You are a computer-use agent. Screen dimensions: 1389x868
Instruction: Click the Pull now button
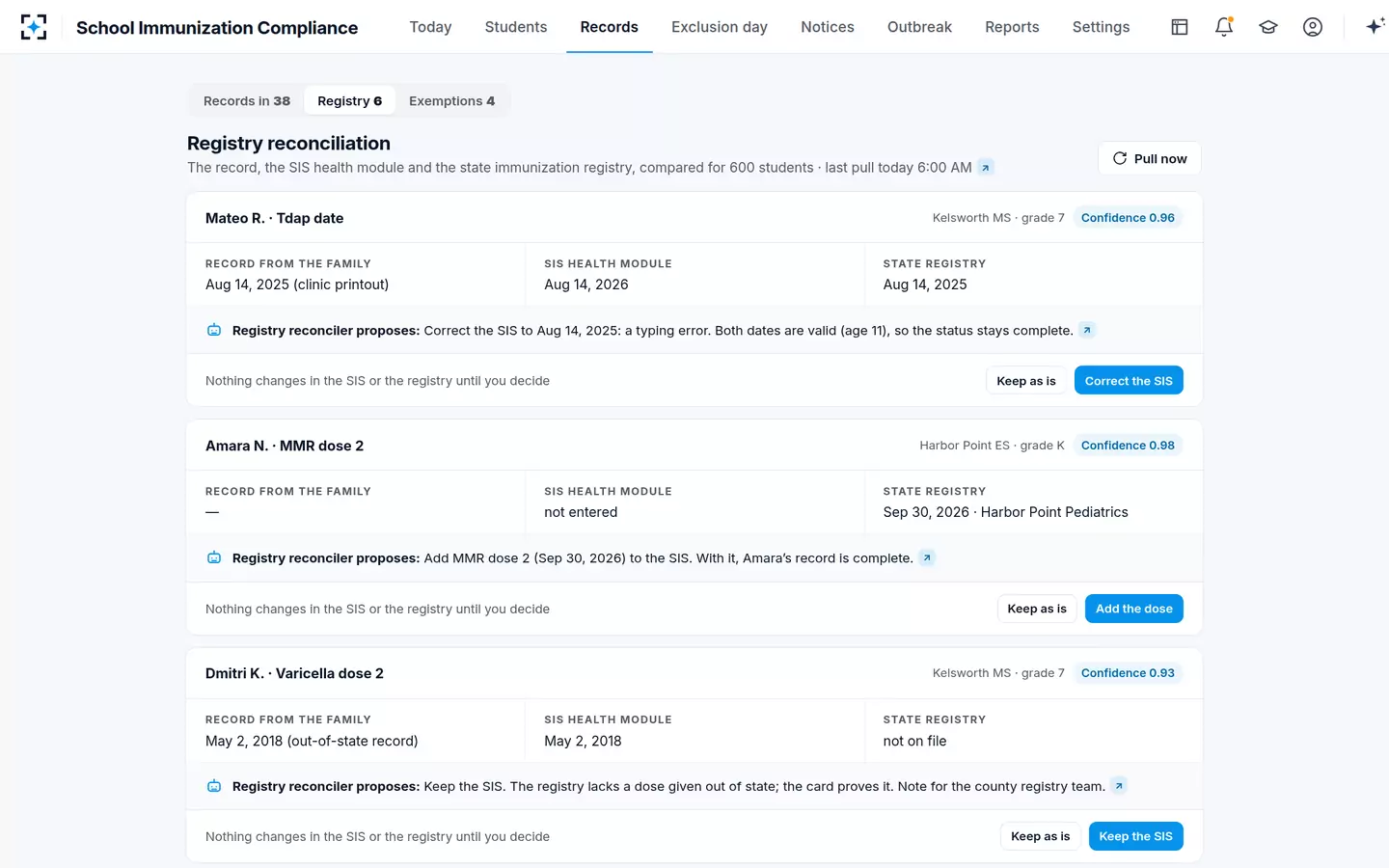(1150, 159)
